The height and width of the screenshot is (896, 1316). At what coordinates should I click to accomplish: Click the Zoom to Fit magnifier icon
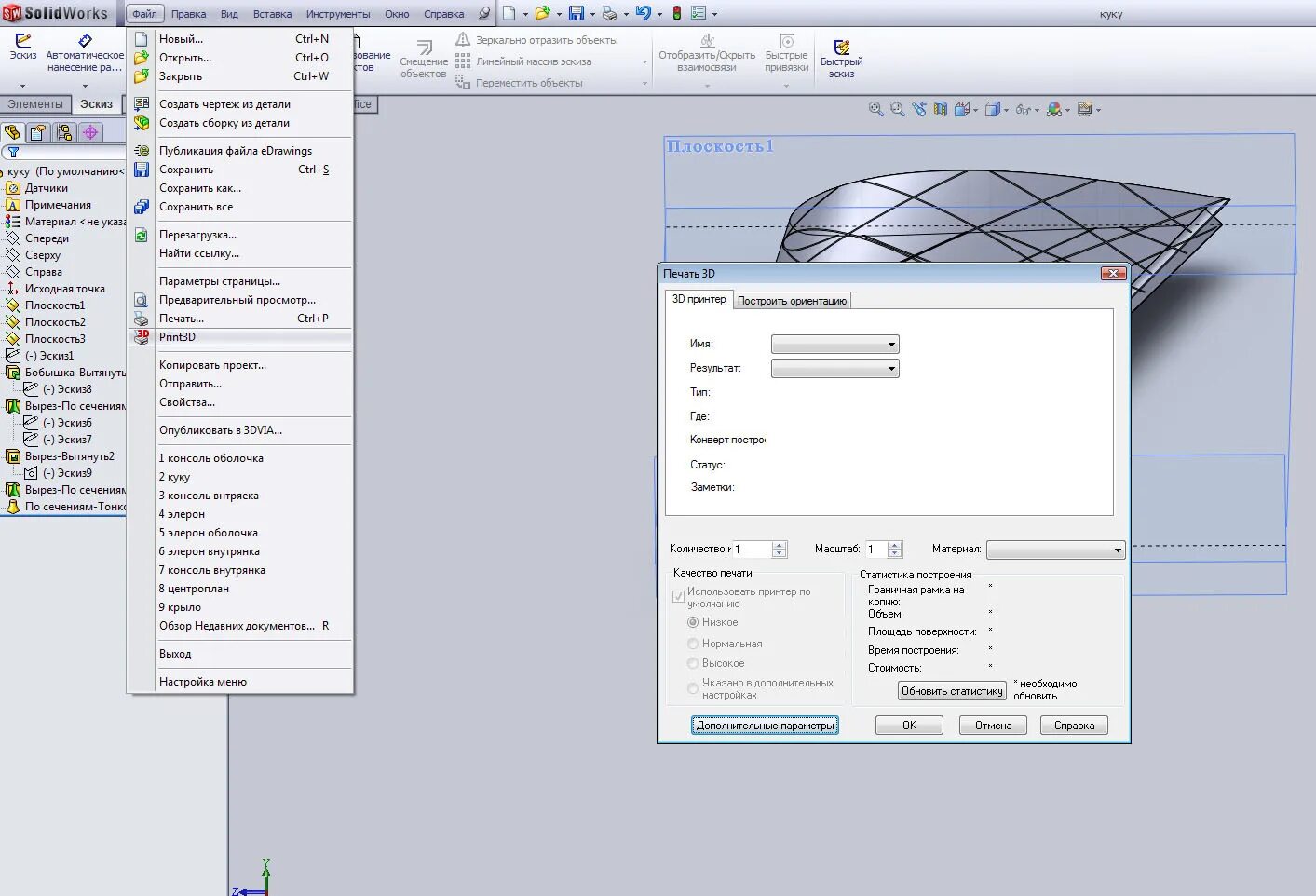[875, 109]
